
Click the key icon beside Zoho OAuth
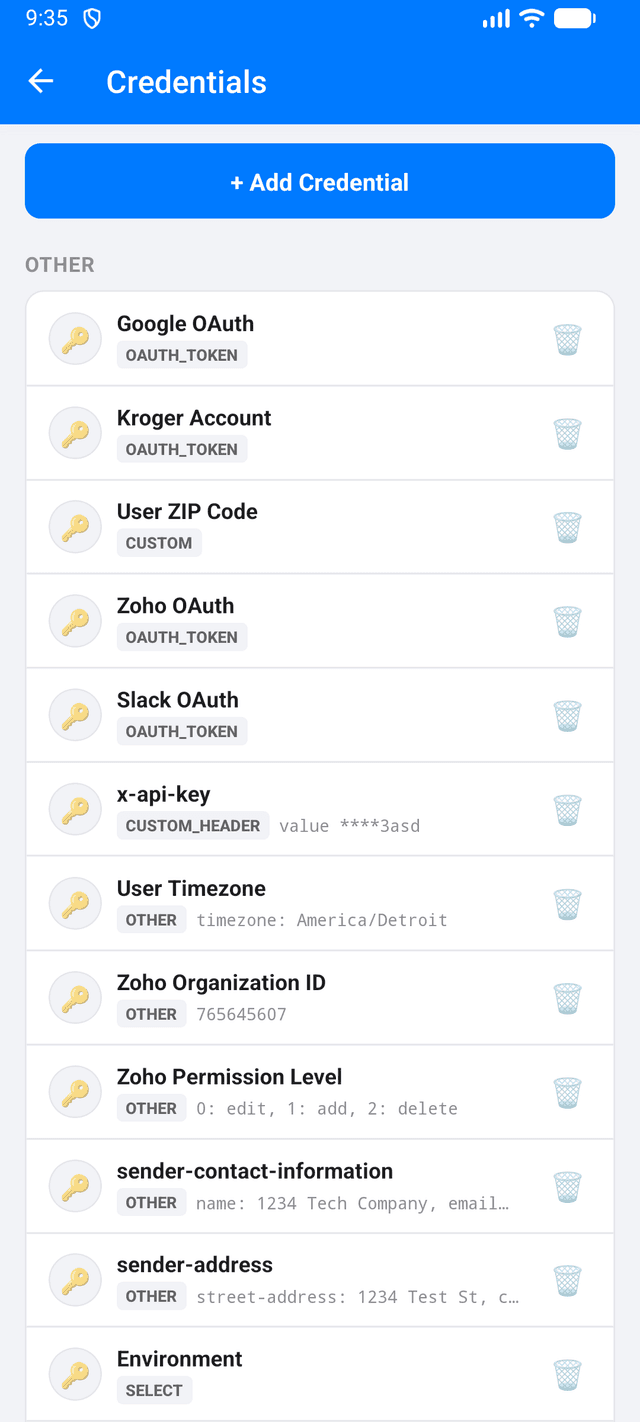pyautogui.click(x=75, y=620)
